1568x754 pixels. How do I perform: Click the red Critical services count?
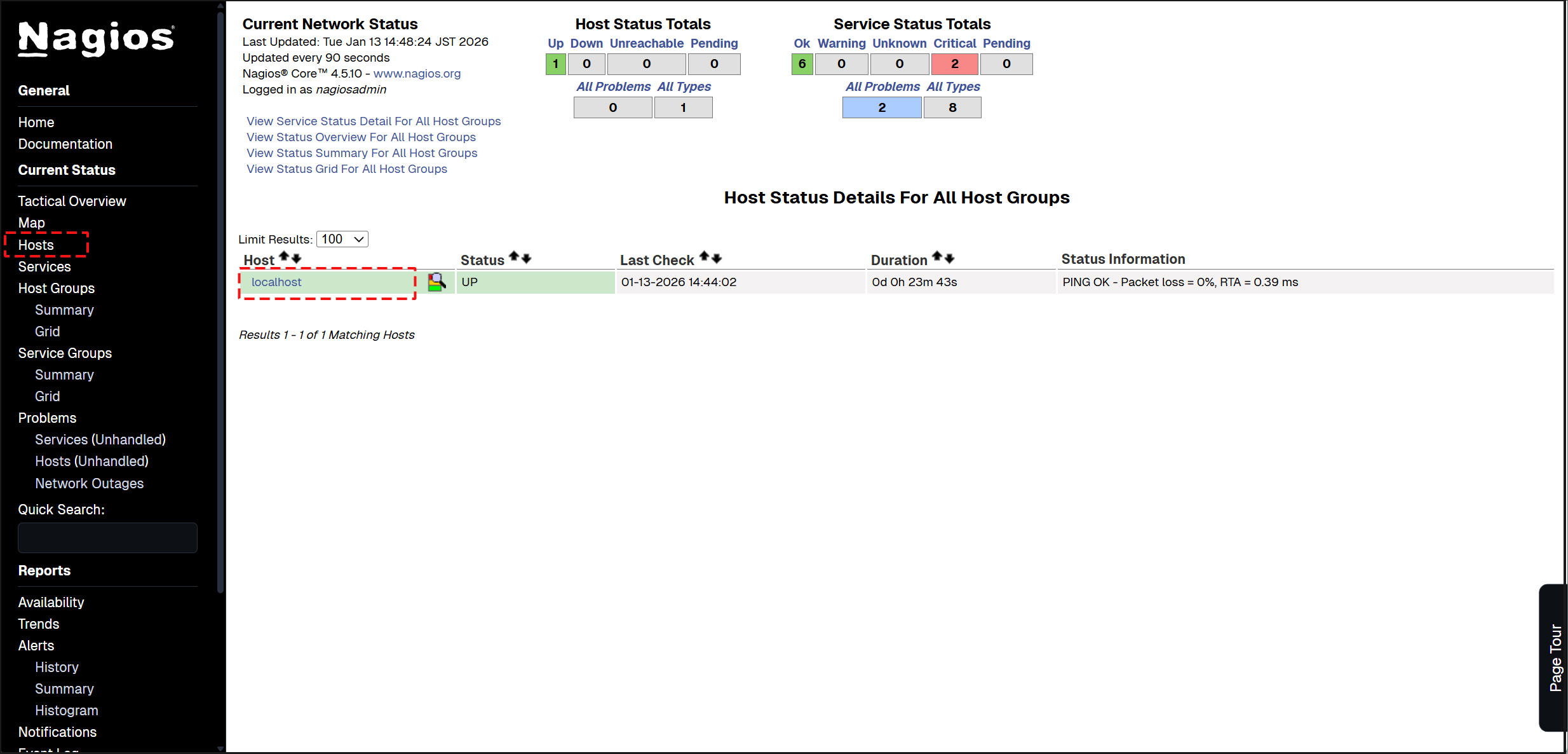pyautogui.click(x=954, y=64)
